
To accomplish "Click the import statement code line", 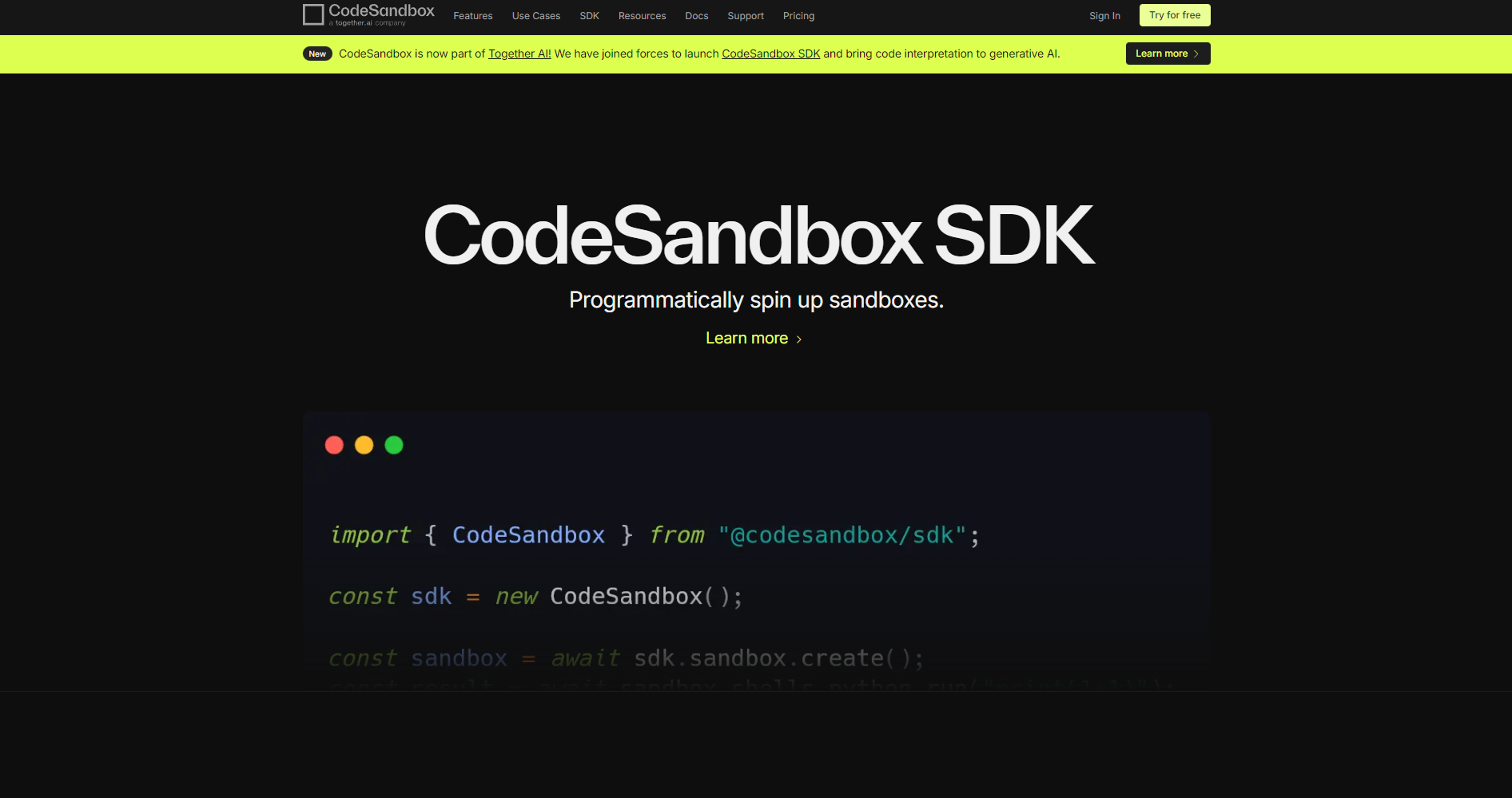I will pyautogui.click(x=654, y=535).
